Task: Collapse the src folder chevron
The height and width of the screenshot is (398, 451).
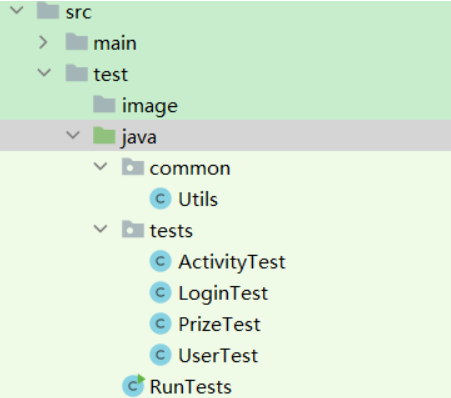Action: coord(17,10)
